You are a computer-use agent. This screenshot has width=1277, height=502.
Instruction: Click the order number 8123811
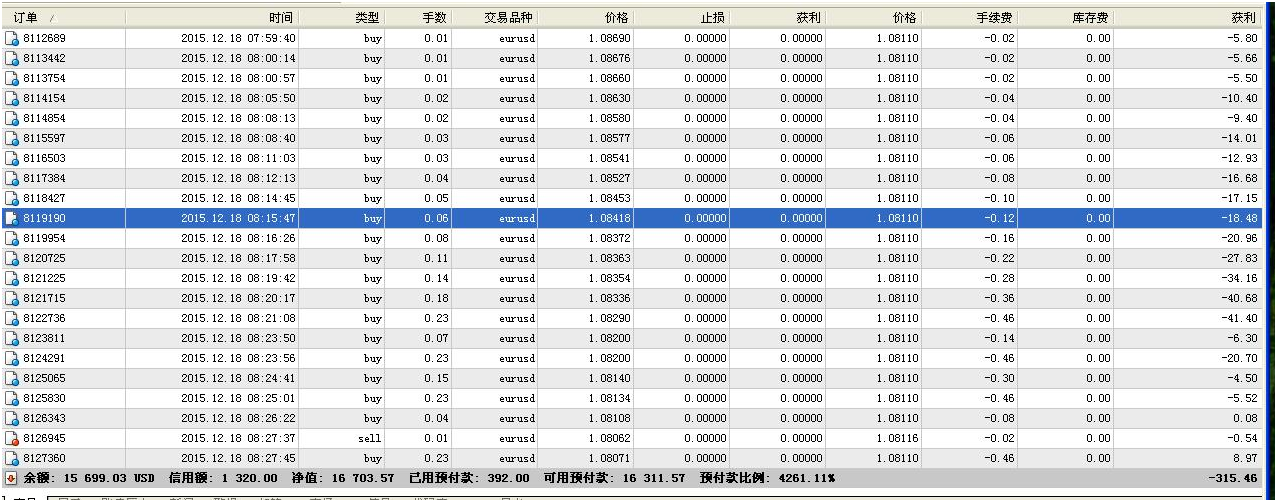click(44, 338)
